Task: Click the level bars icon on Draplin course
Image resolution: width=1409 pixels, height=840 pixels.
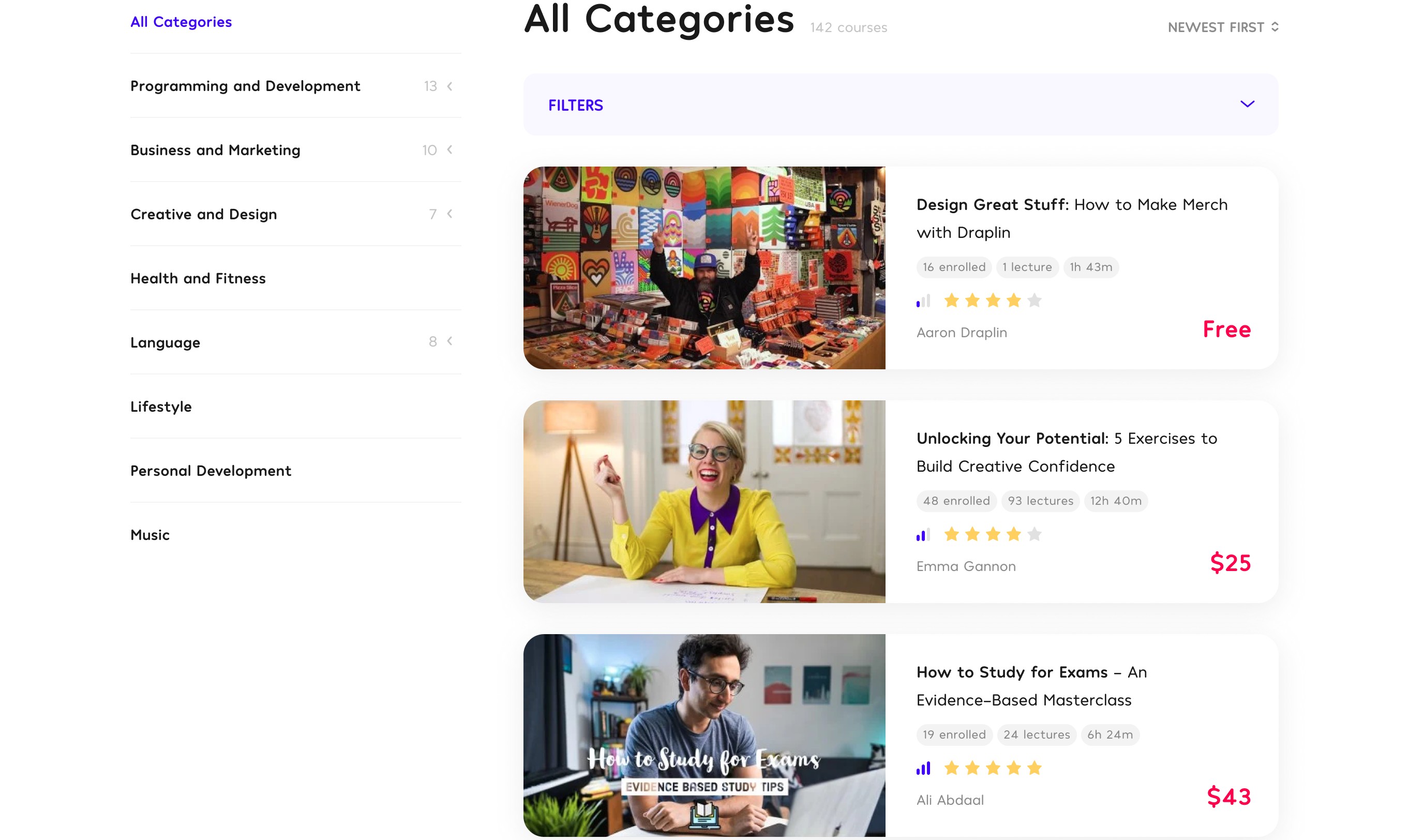Action: [x=923, y=301]
